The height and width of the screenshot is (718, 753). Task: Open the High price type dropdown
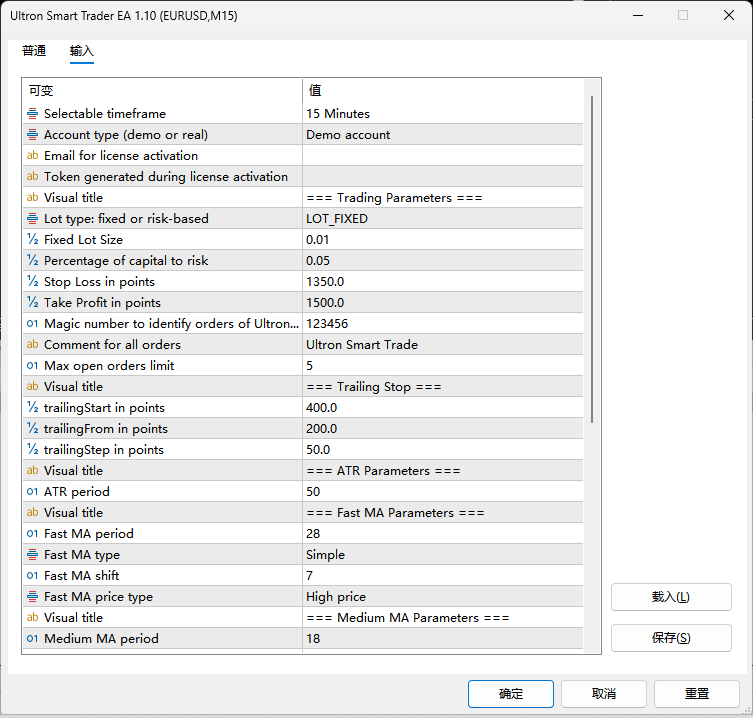443,597
